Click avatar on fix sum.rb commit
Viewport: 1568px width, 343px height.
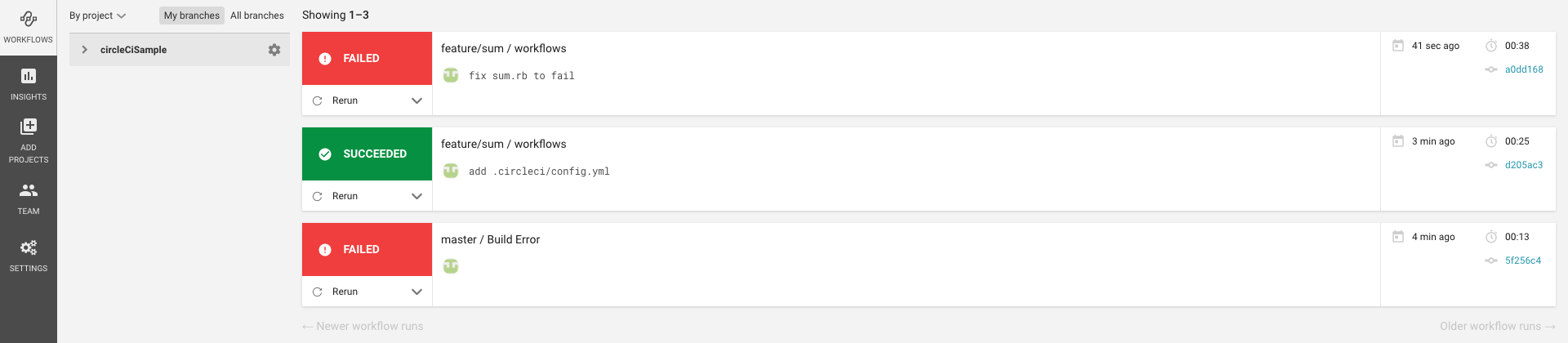pyautogui.click(x=451, y=76)
